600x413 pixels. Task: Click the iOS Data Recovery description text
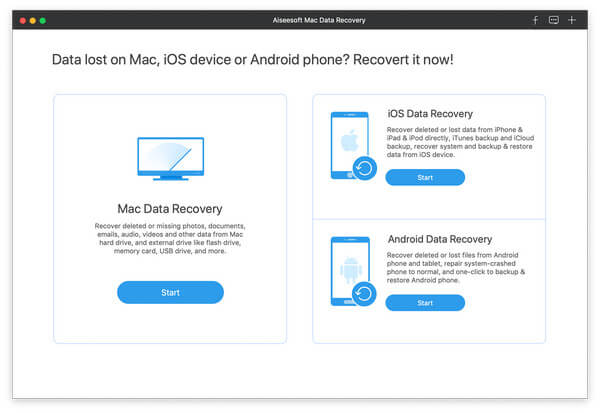click(x=458, y=144)
